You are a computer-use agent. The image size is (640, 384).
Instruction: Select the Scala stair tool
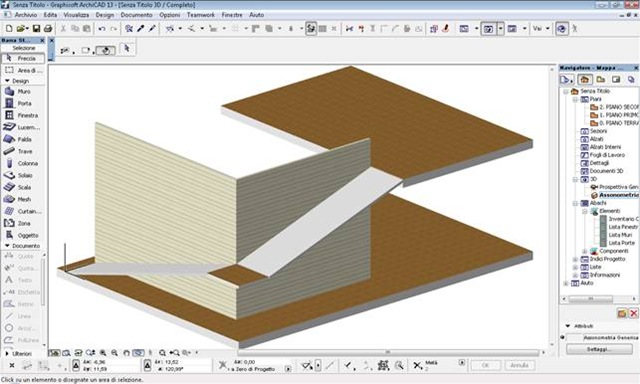coord(23,187)
